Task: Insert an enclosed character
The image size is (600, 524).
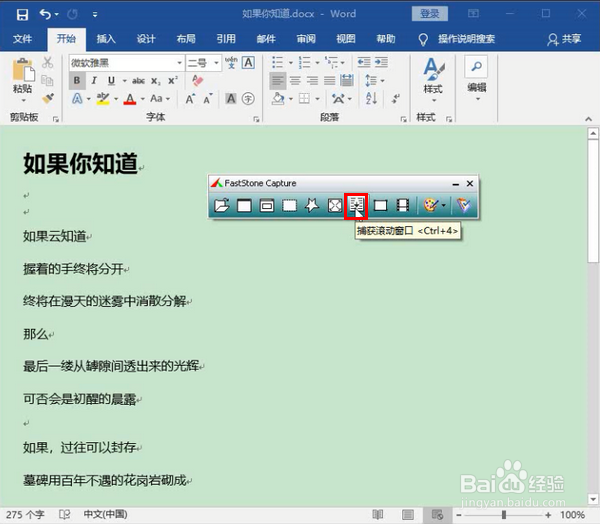Action: [248, 99]
